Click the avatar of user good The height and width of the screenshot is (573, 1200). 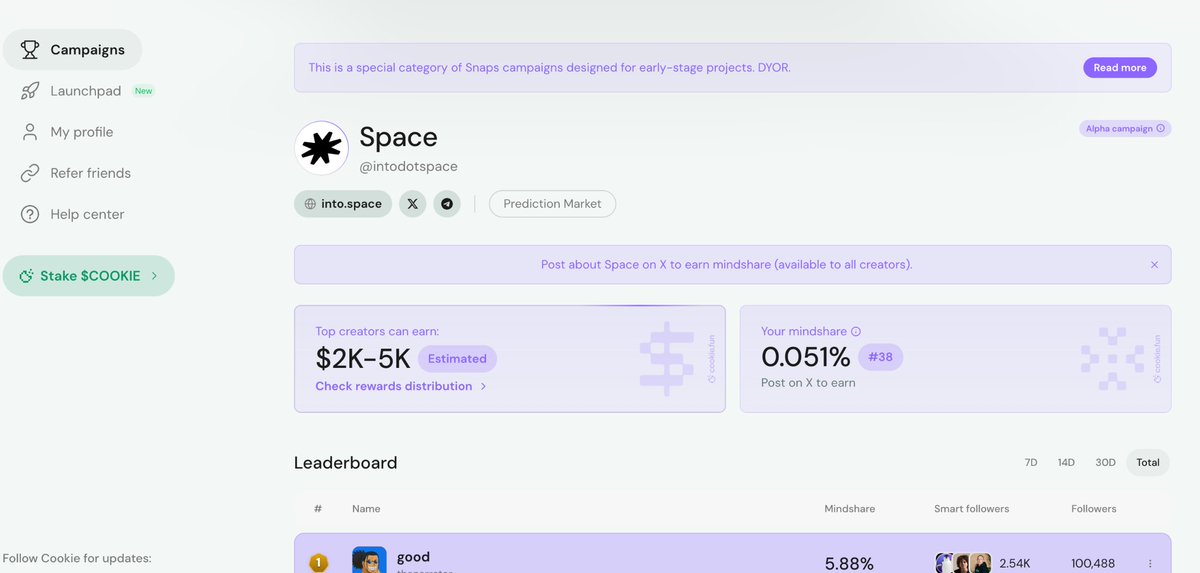point(369,561)
